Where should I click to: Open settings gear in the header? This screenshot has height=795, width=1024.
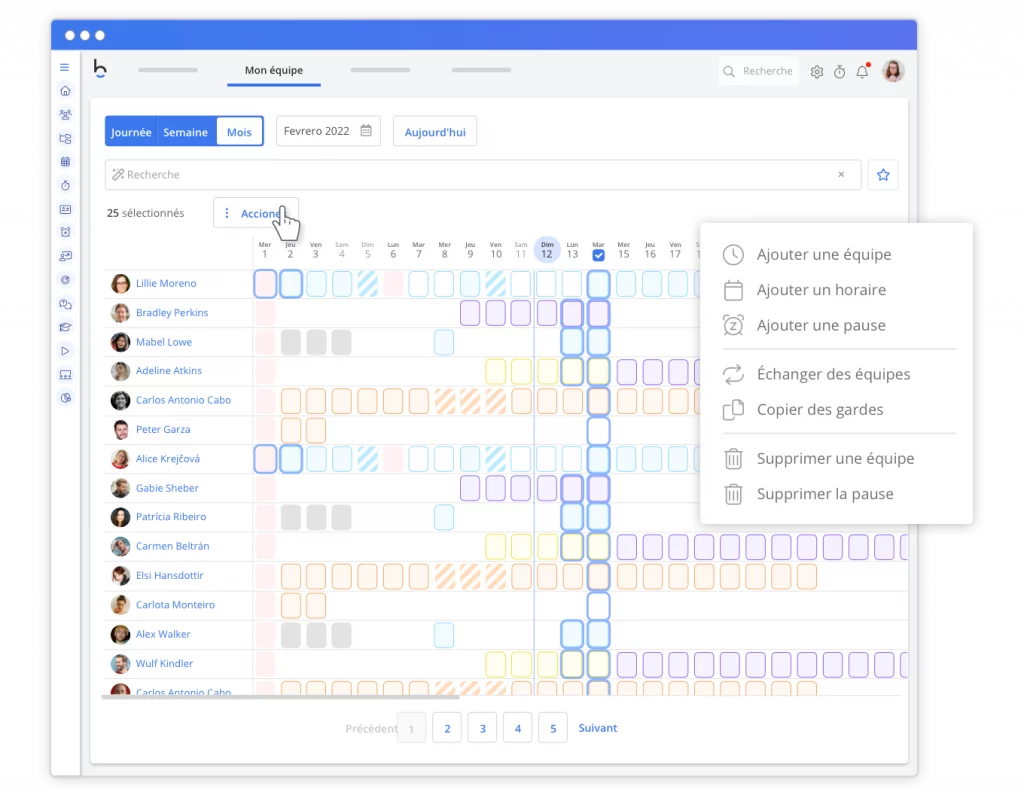(x=817, y=72)
